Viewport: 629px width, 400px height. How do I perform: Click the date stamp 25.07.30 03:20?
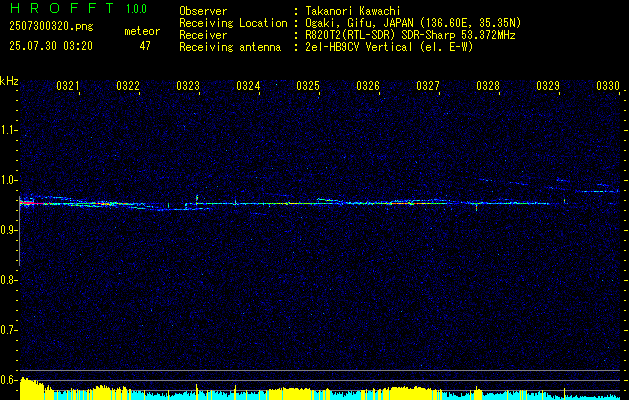point(51,46)
